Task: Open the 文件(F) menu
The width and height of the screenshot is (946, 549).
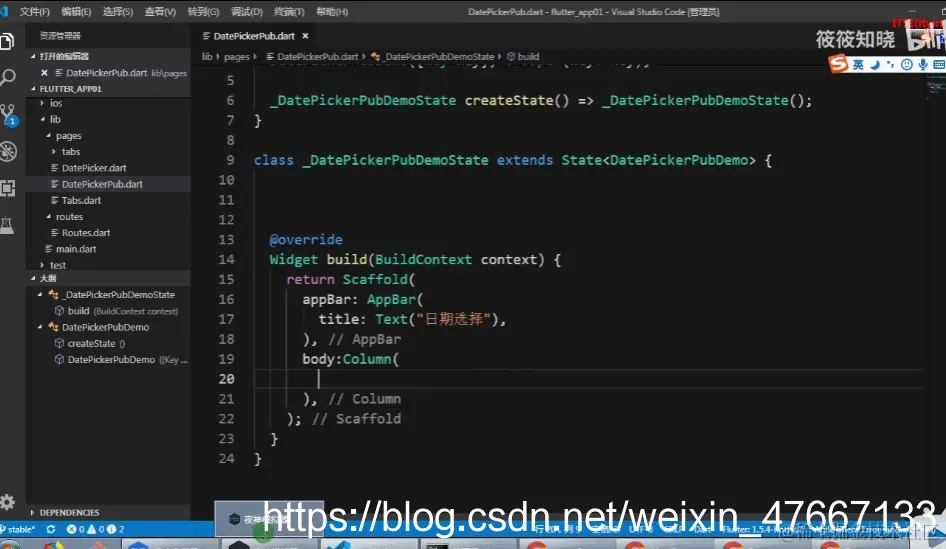Action: click(34, 11)
